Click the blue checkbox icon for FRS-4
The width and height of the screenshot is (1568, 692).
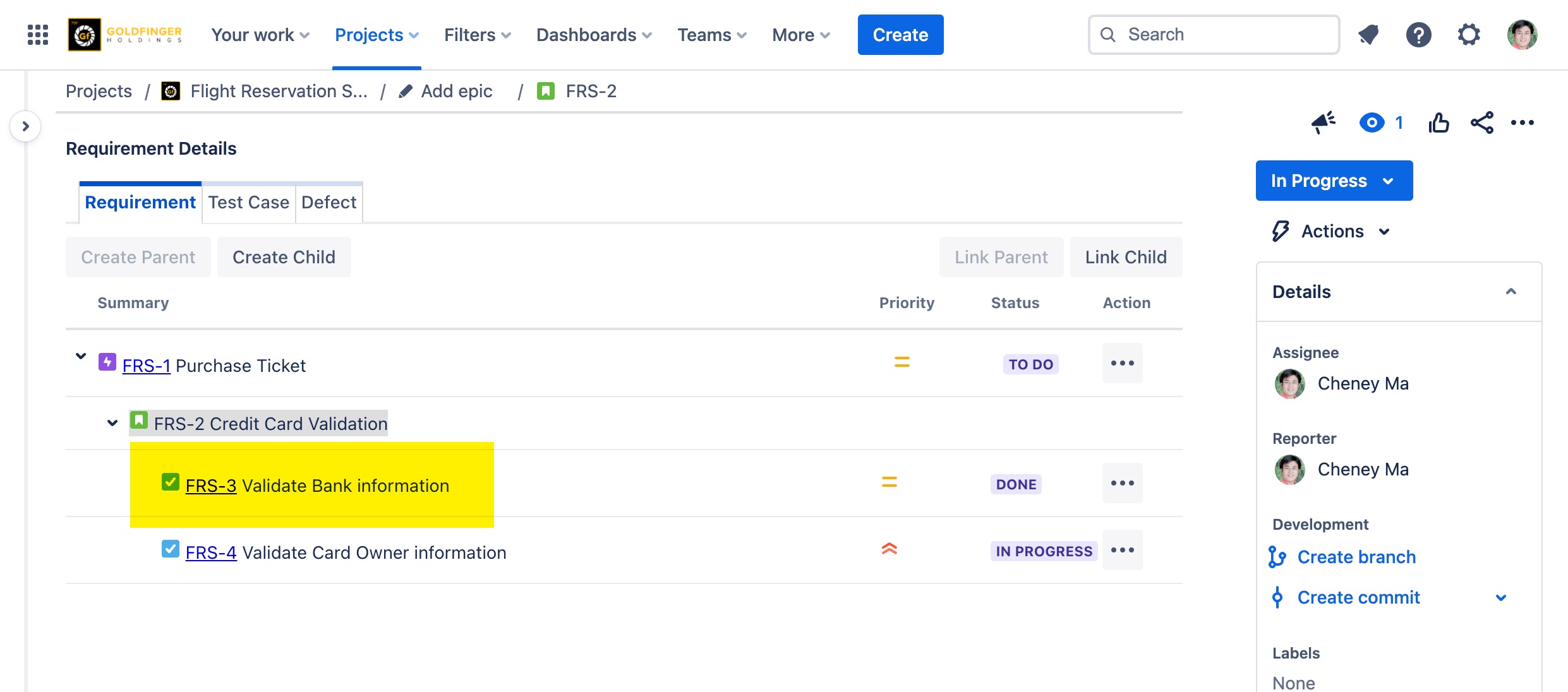(170, 549)
